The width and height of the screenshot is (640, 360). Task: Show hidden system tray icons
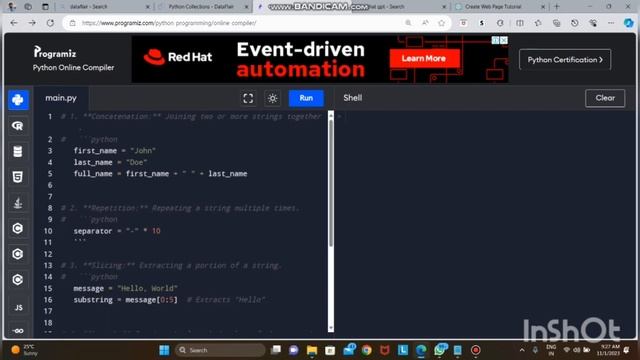(522, 350)
